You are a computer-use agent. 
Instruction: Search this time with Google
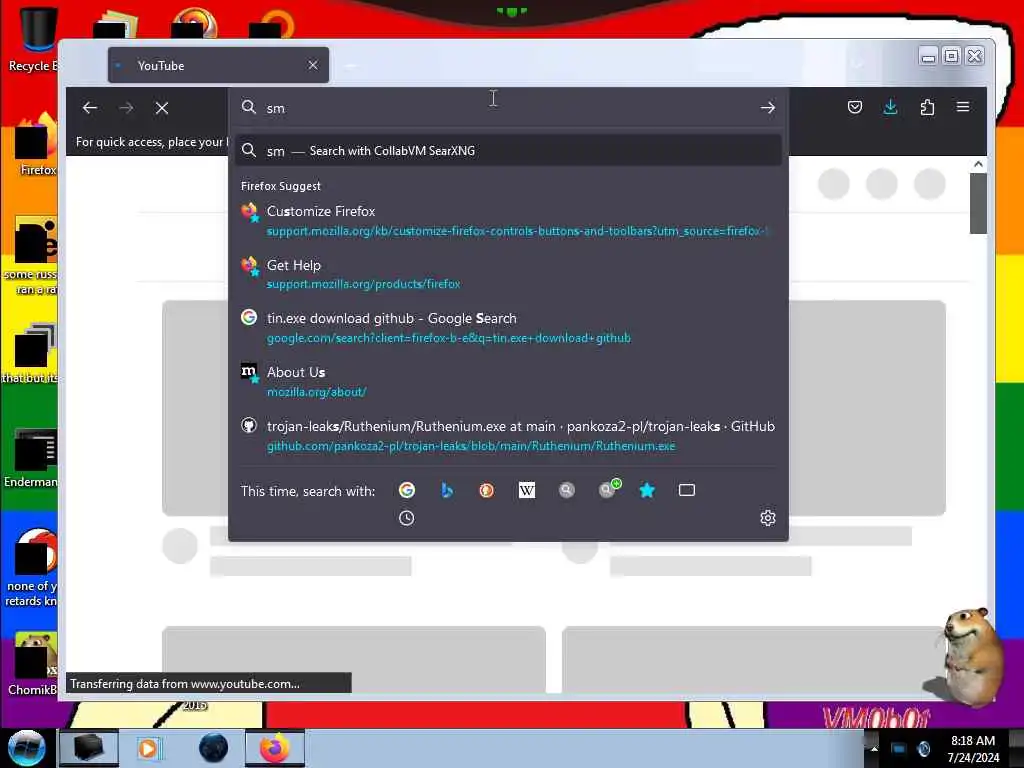pyautogui.click(x=407, y=490)
